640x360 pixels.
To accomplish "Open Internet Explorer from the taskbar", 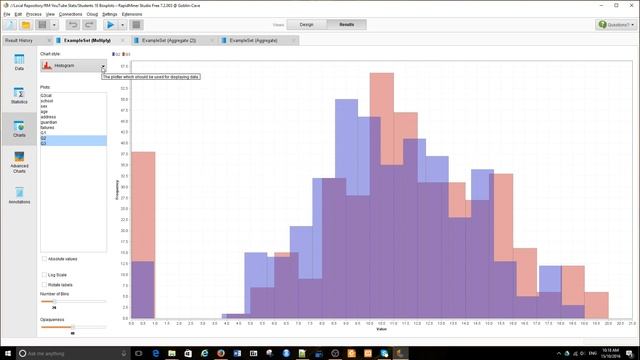I will [204, 353].
